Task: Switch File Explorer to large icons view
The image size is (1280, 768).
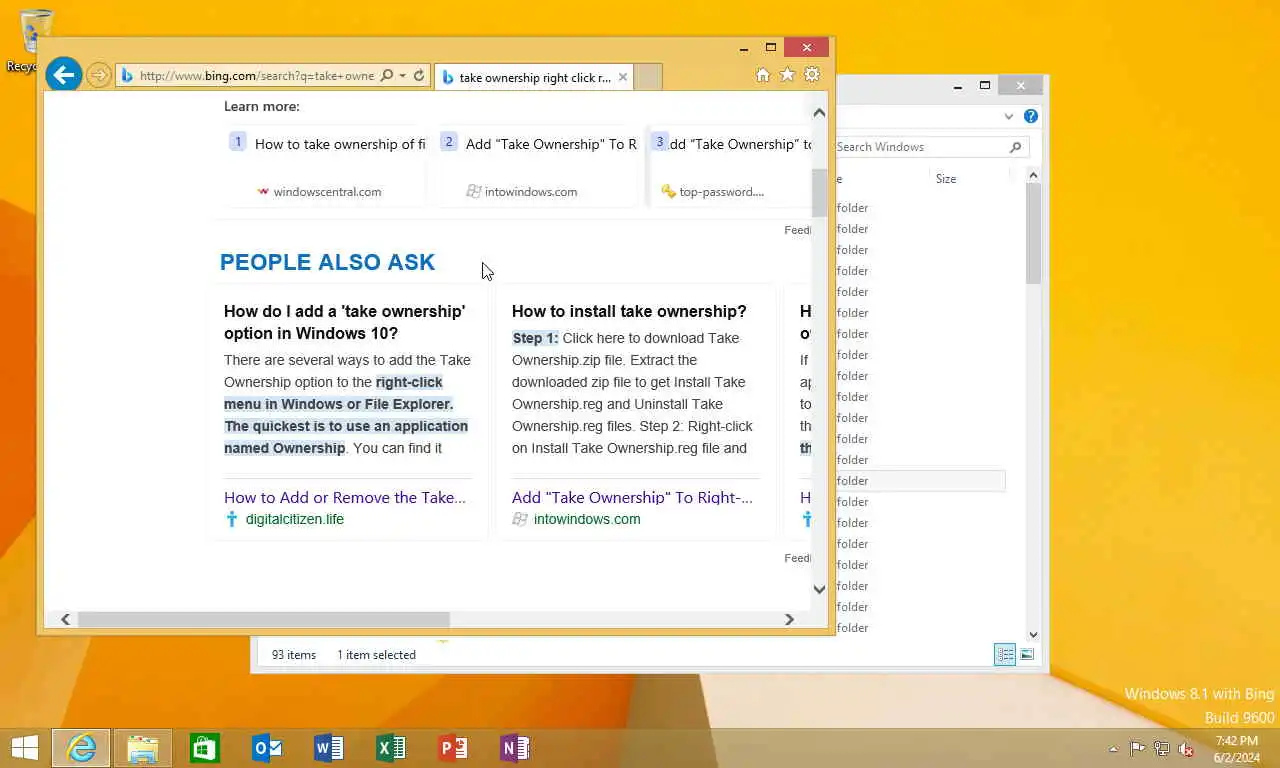Action: pyautogui.click(x=1027, y=654)
